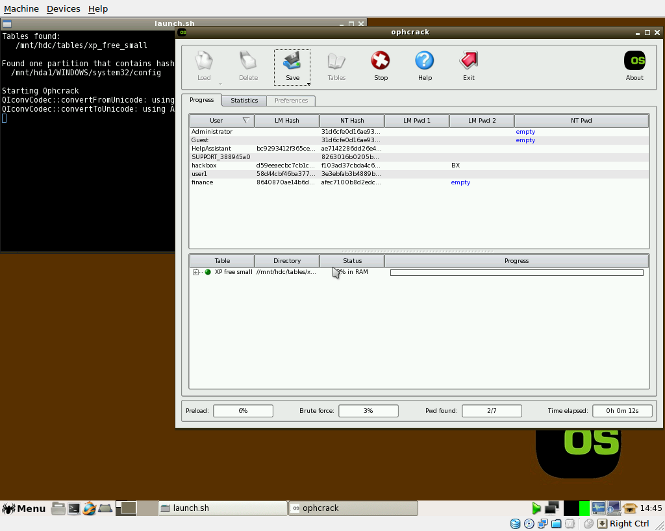Image resolution: width=665 pixels, height=531 pixels.
Task: Sort by LM Hash column header
Action: (287, 120)
